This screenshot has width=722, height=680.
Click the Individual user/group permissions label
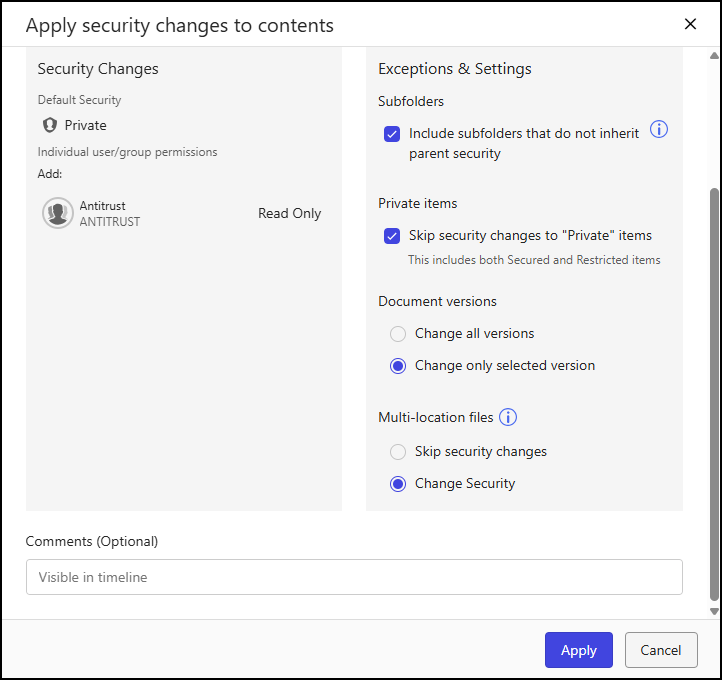[x=127, y=152]
